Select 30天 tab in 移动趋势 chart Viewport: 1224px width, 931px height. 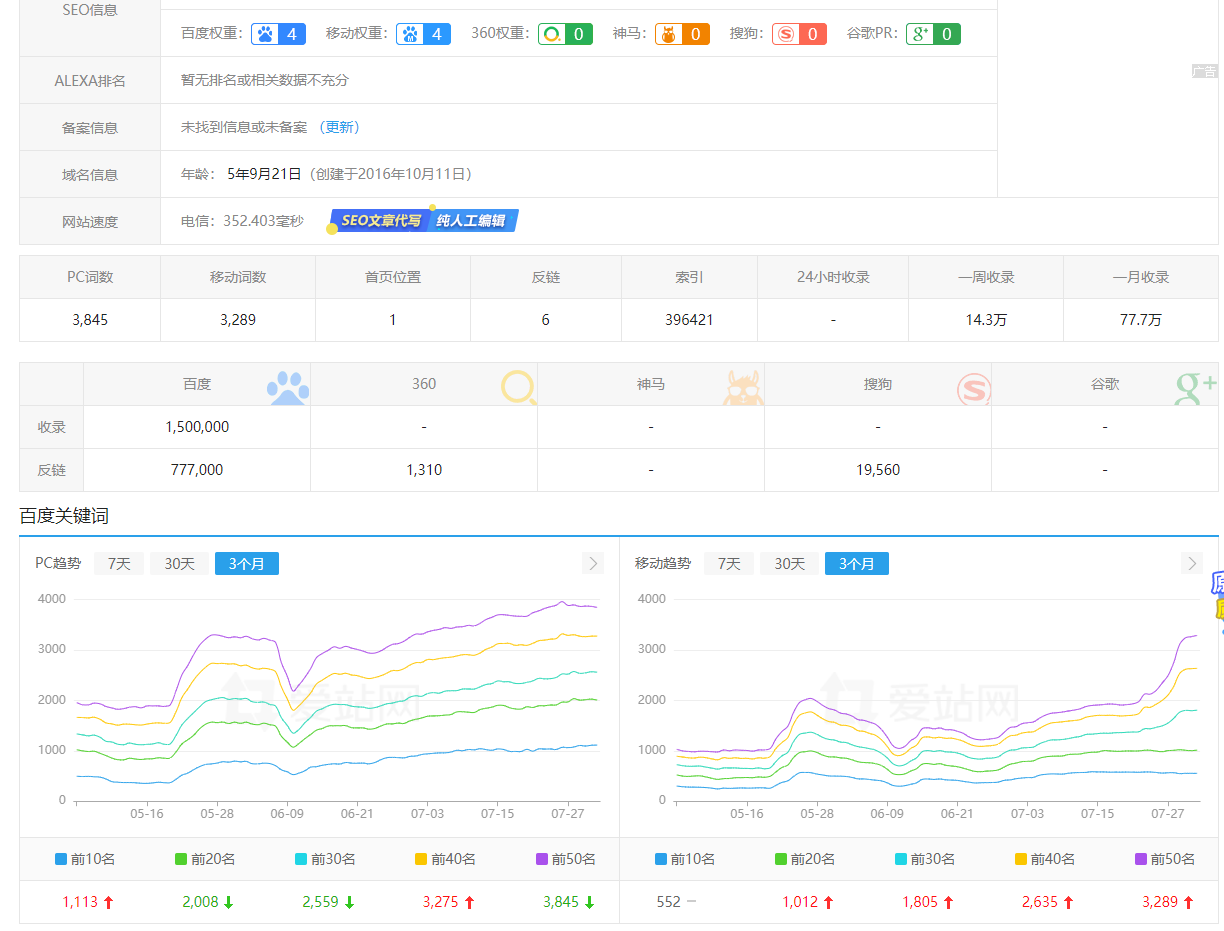tap(789, 564)
